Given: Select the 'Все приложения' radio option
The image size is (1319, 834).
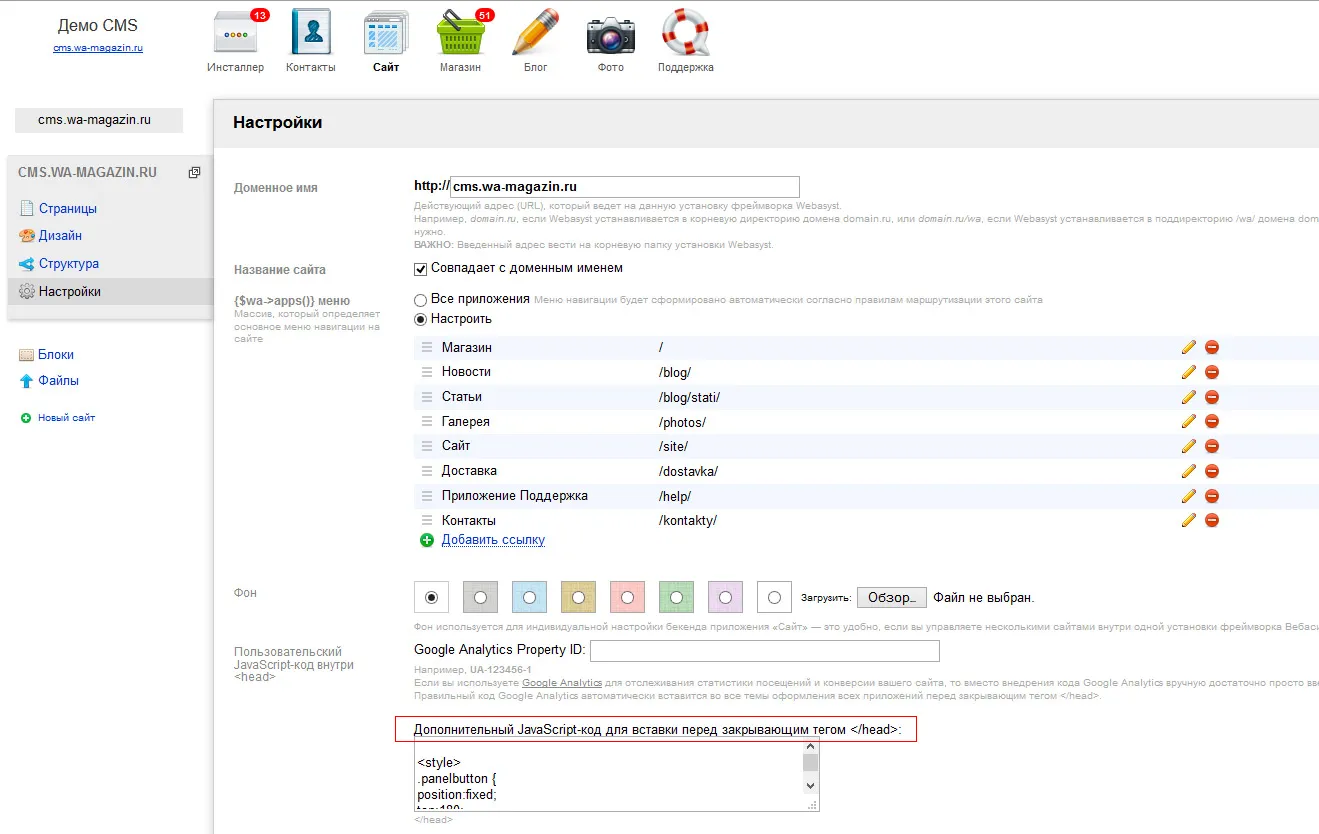Looking at the screenshot, I should tap(421, 299).
